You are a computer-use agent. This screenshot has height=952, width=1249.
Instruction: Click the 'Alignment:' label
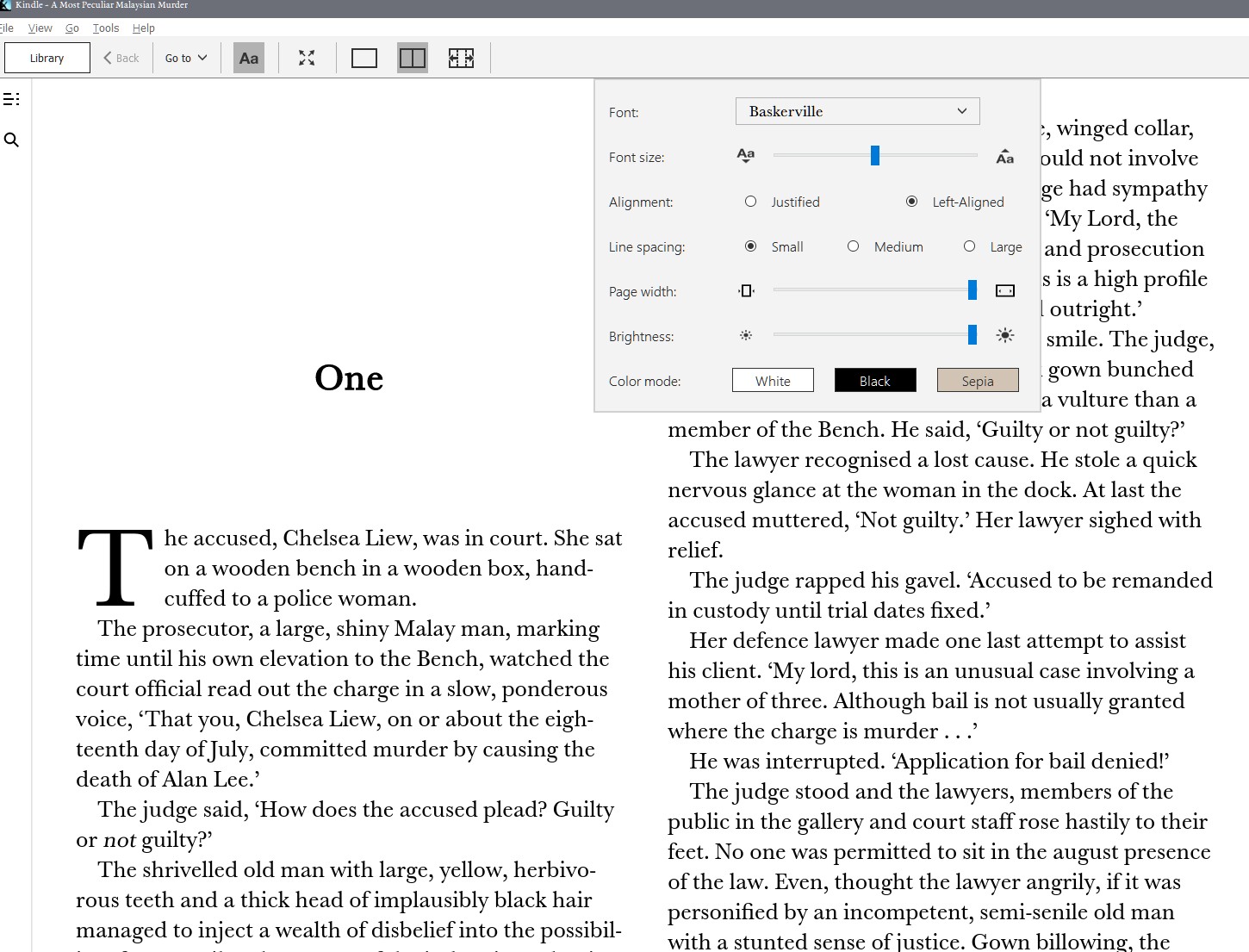[641, 202]
